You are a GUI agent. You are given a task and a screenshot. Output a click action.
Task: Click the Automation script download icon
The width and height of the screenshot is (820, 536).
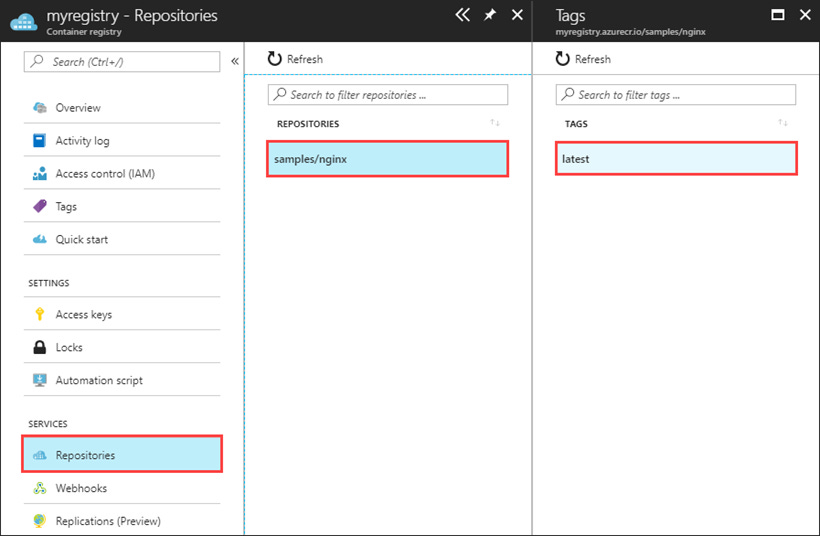(x=40, y=380)
